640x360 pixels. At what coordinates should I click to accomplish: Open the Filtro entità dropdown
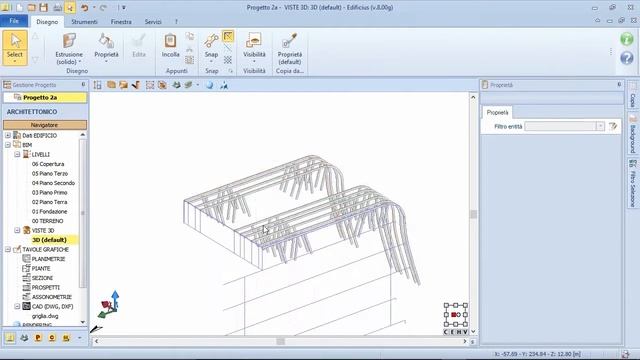[x=600, y=127]
